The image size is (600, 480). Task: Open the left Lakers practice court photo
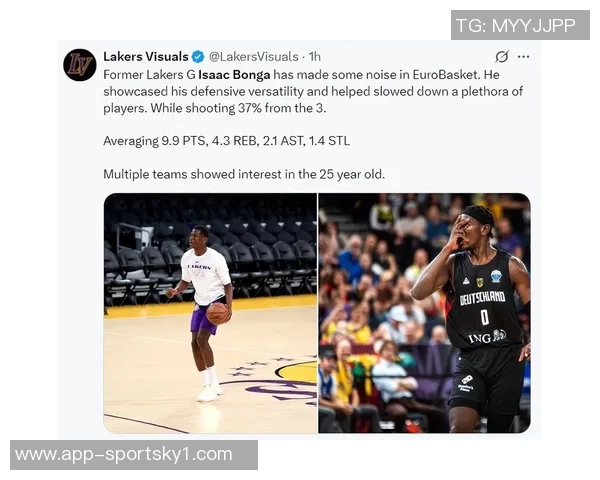coord(210,313)
